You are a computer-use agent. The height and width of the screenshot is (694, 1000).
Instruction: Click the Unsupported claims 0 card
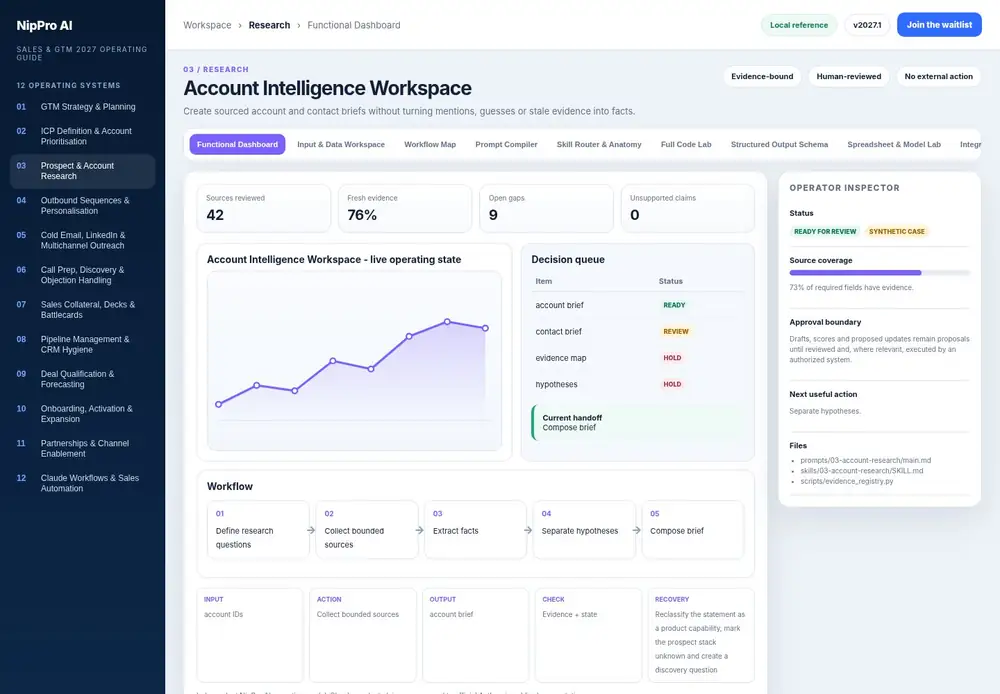coord(688,209)
